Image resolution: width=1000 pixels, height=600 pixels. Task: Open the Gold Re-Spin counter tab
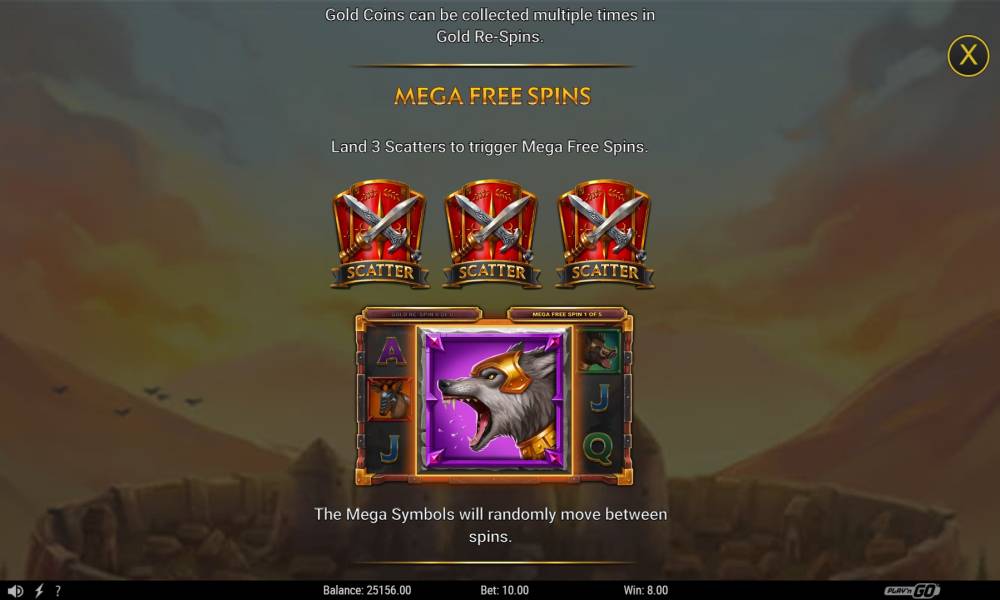422,314
